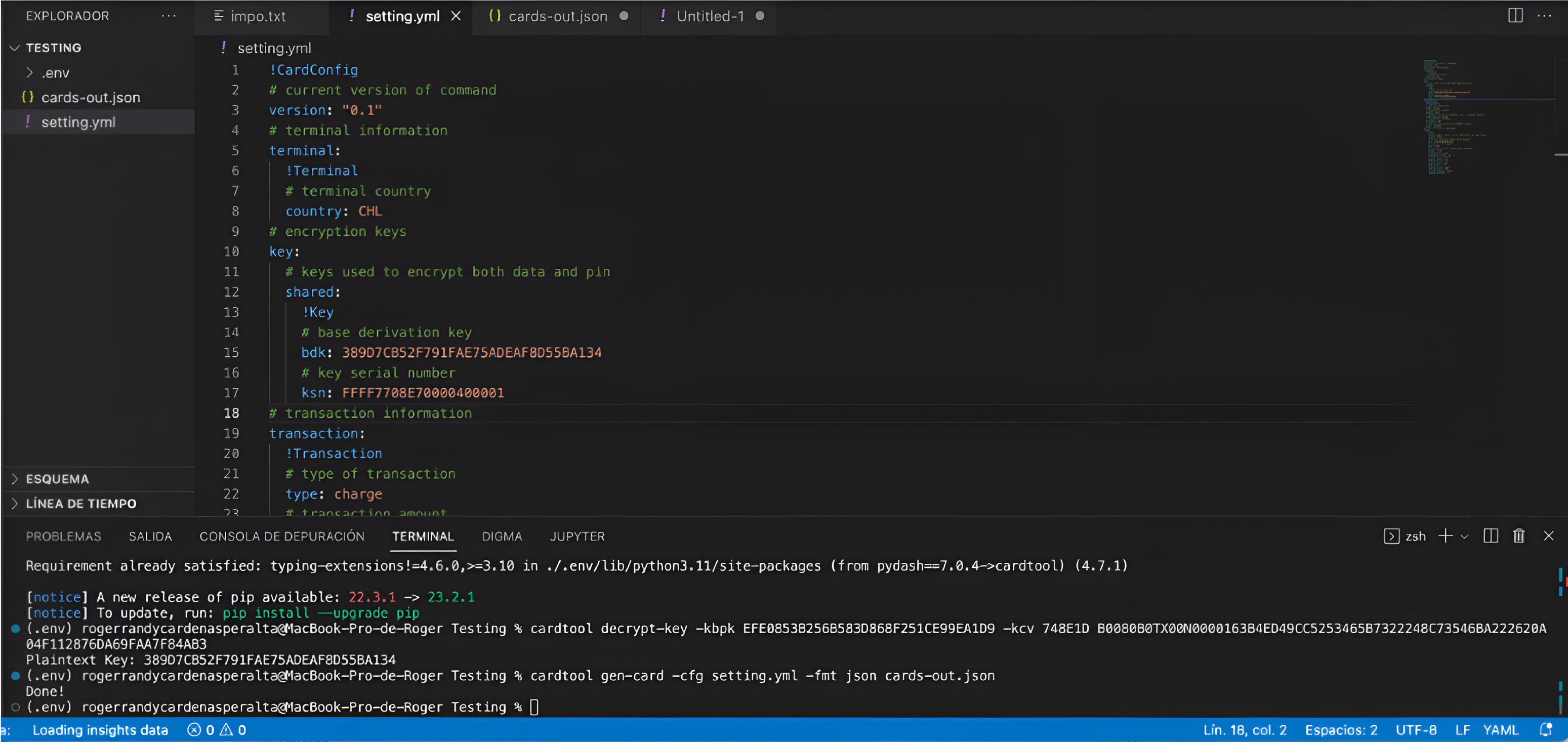Image resolution: width=1568 pixels, height=742 pixels.
Task: Select the TERMINAL tab in panel
Action: pyautogui.click(x=423, y=536)
